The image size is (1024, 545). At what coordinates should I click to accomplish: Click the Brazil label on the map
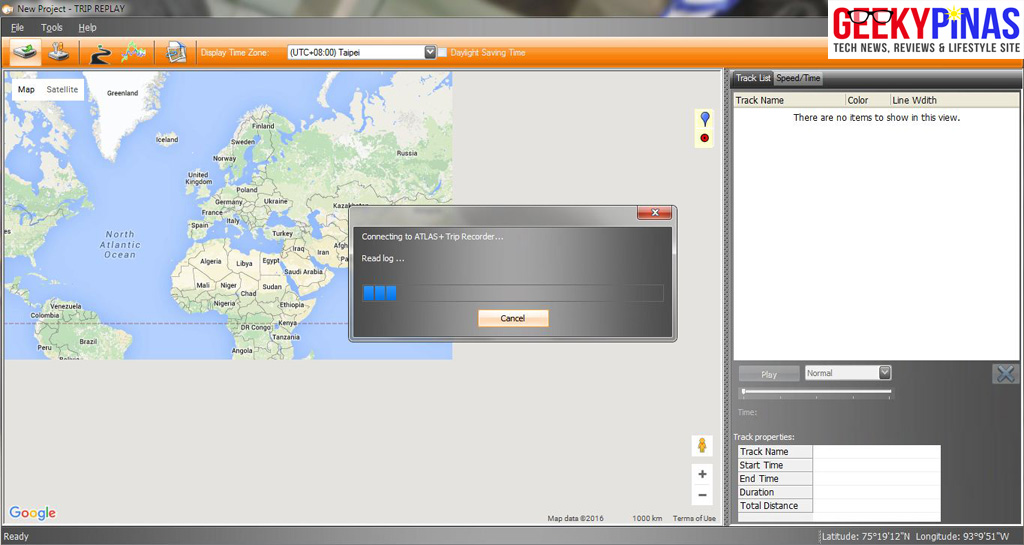[x=88, y=341]
